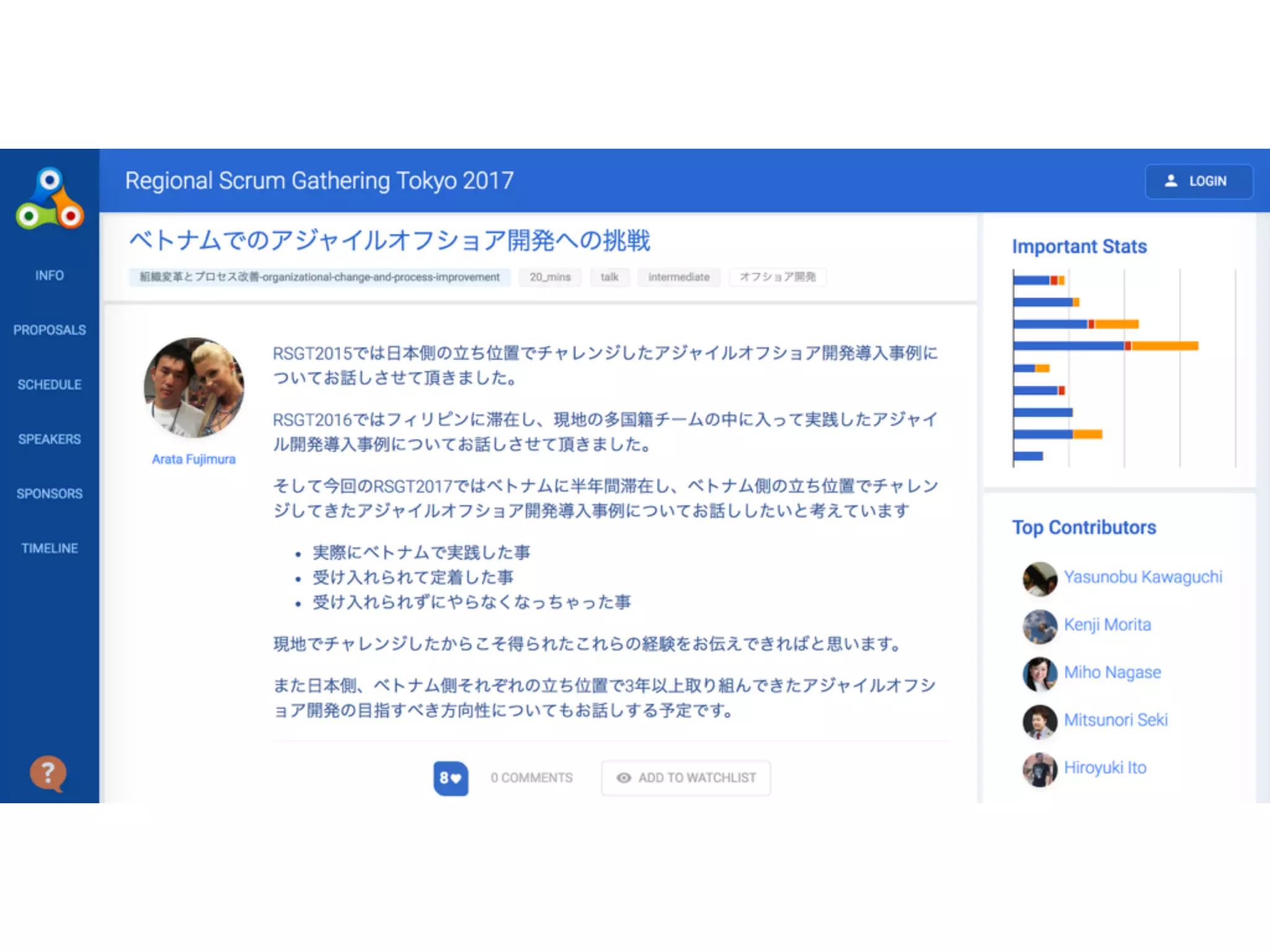Click Yasunobu Kawaguchi's avatar
Image resolution: width=1270 pixels, height=952 pixels.
point(1040,579)
